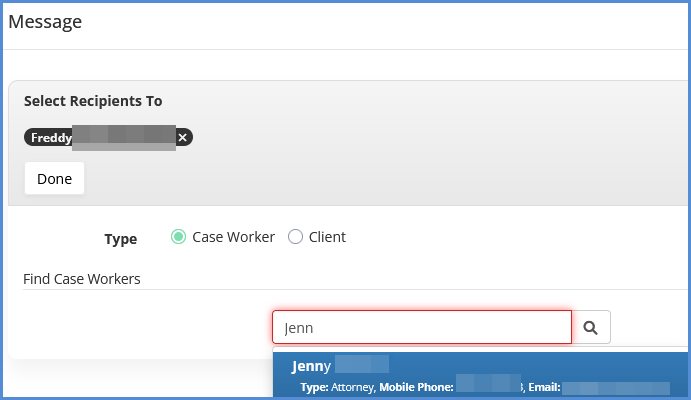Click the blurred surname on Freddy's tag
691x400 pixels.
124,138
